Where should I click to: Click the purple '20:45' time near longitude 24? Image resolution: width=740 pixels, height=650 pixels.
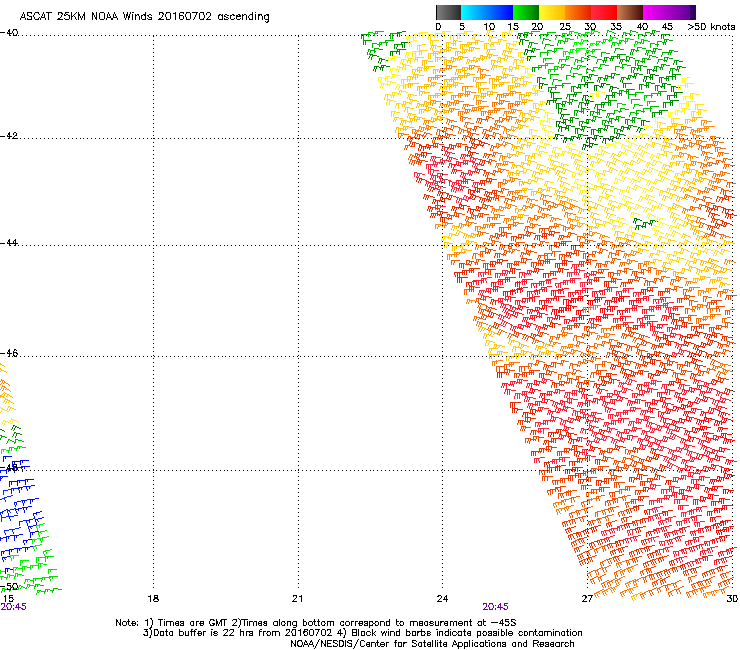pyautogui.click(x=496, y=607)
